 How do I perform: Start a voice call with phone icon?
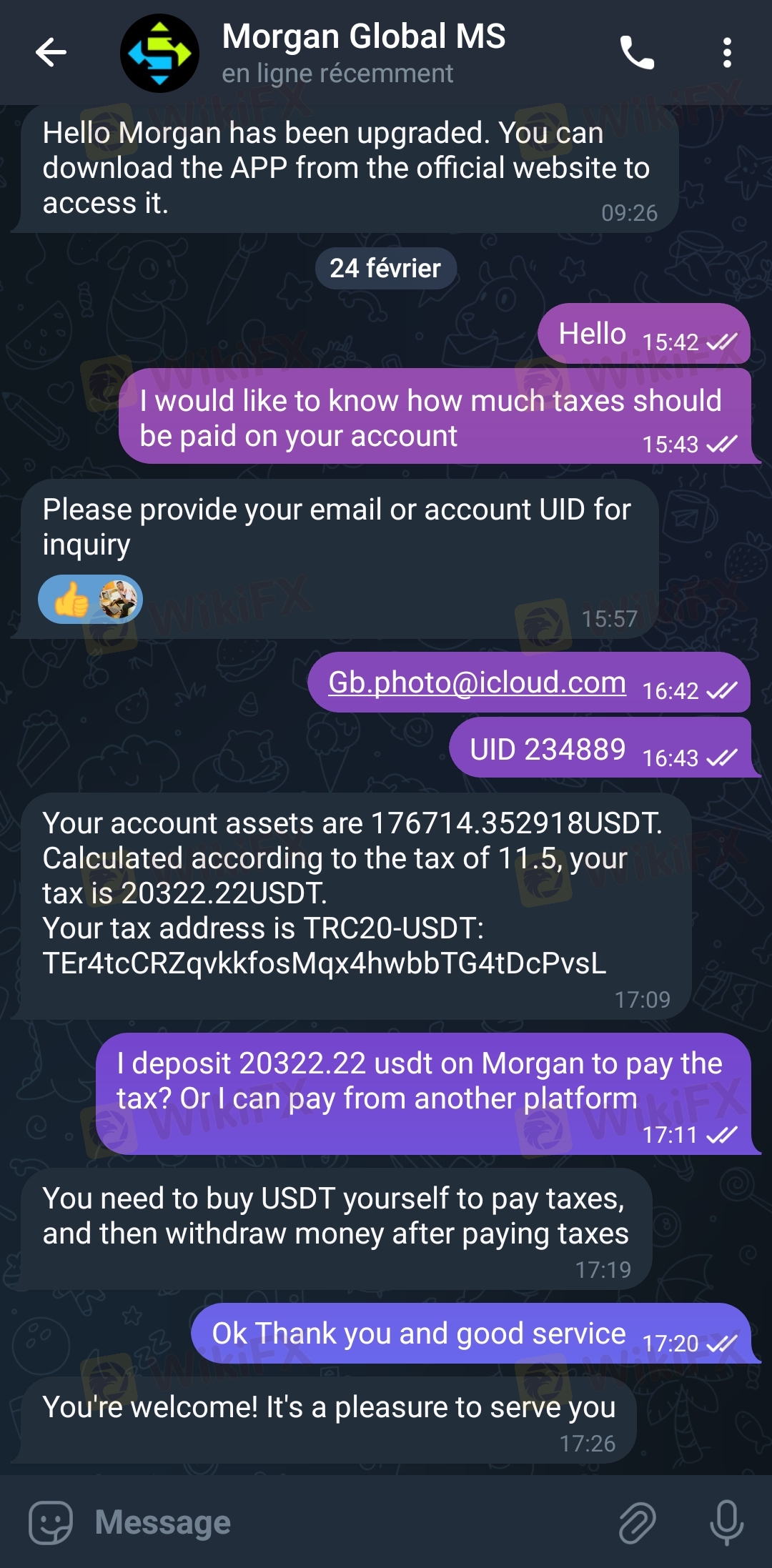coord(636,53)
